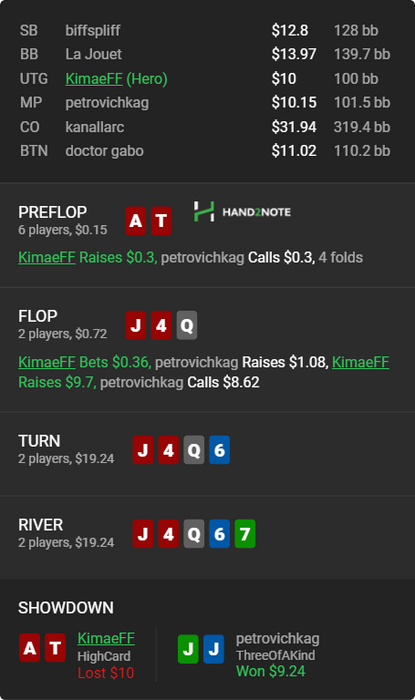Select the red Jack flop card

click(x=136, y=325)
